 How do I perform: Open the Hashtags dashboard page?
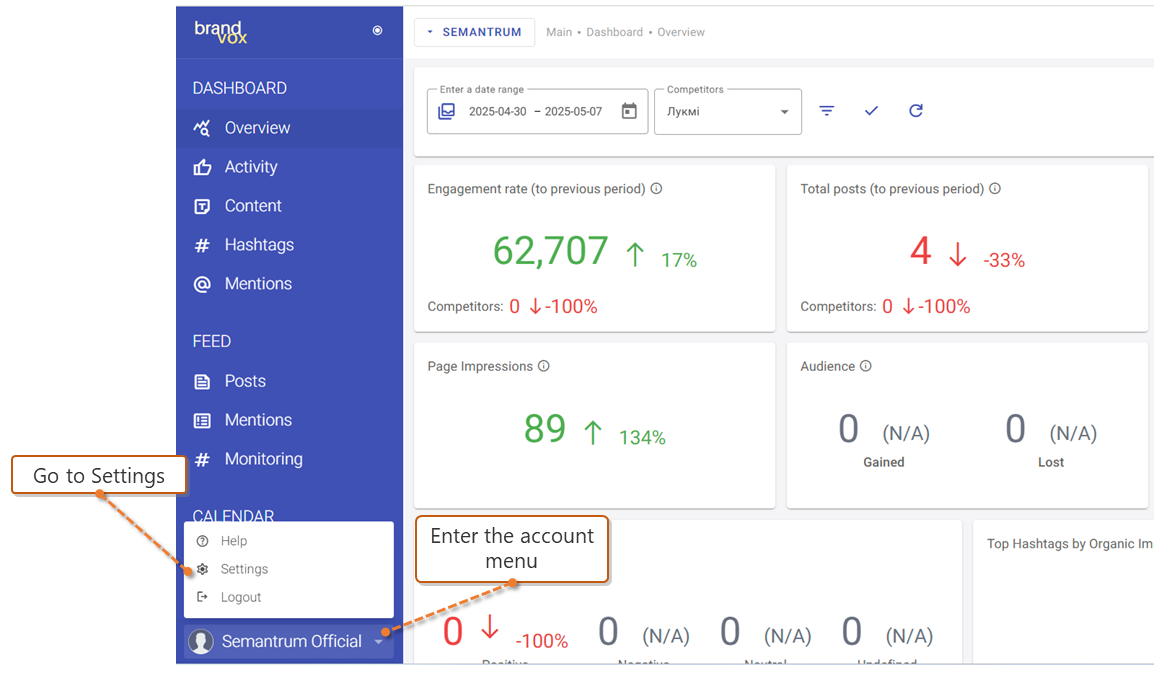[x=289, y=244]
